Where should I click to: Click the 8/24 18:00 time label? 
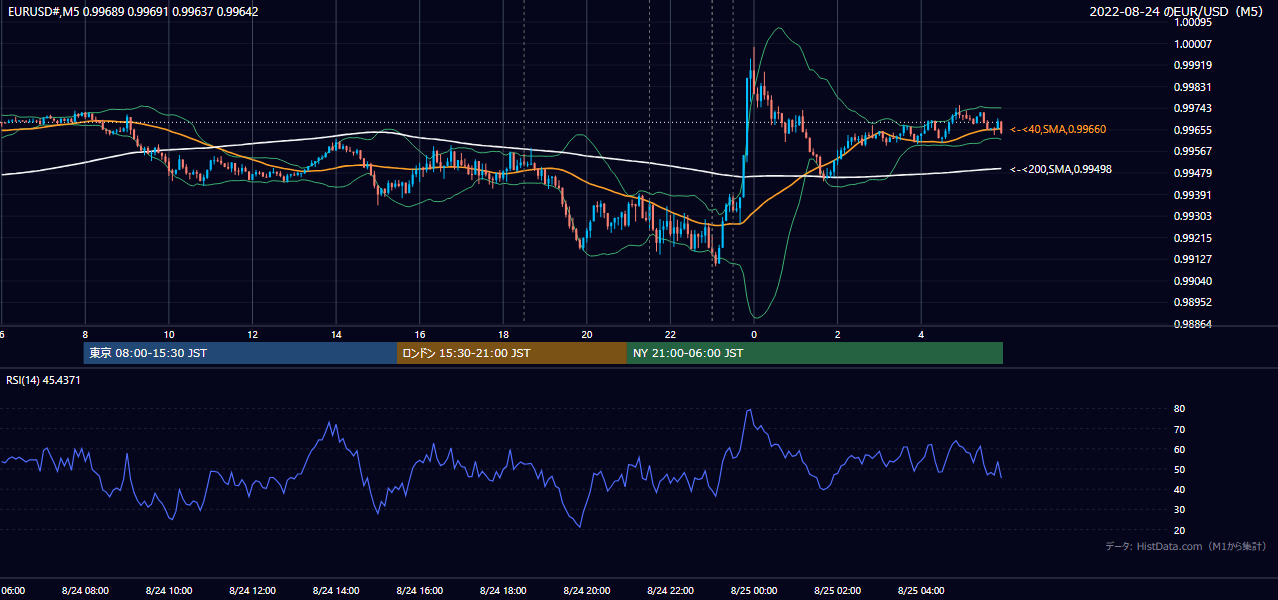(503, 591)
